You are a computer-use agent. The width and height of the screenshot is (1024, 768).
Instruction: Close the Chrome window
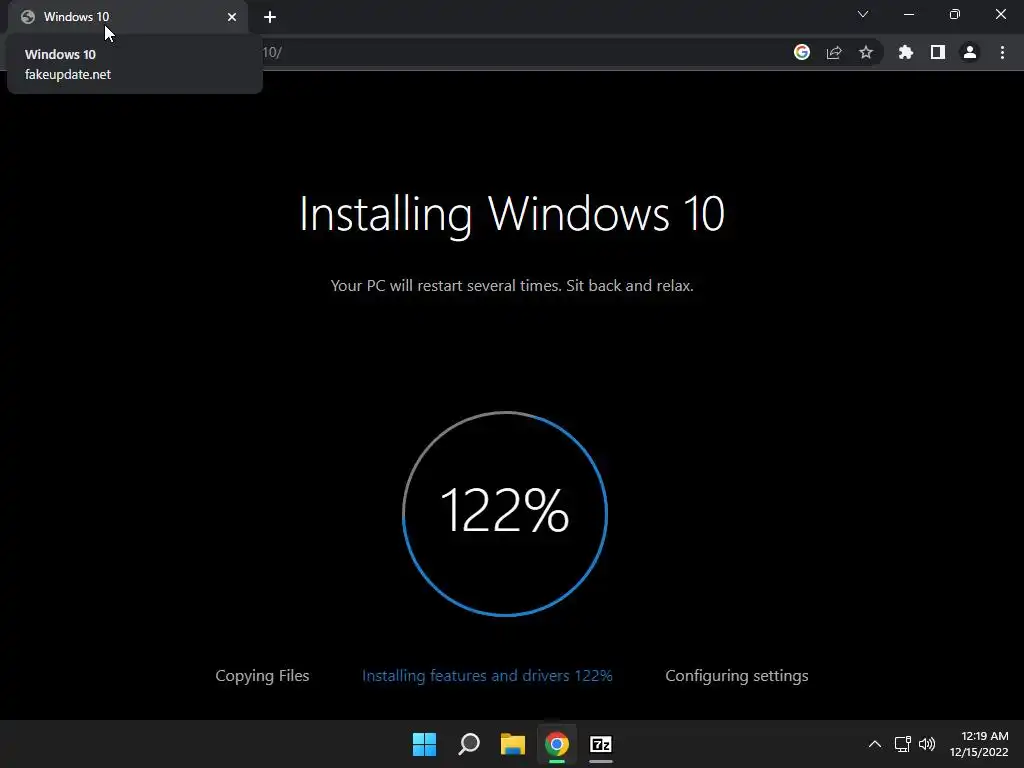coord(1000,14)
